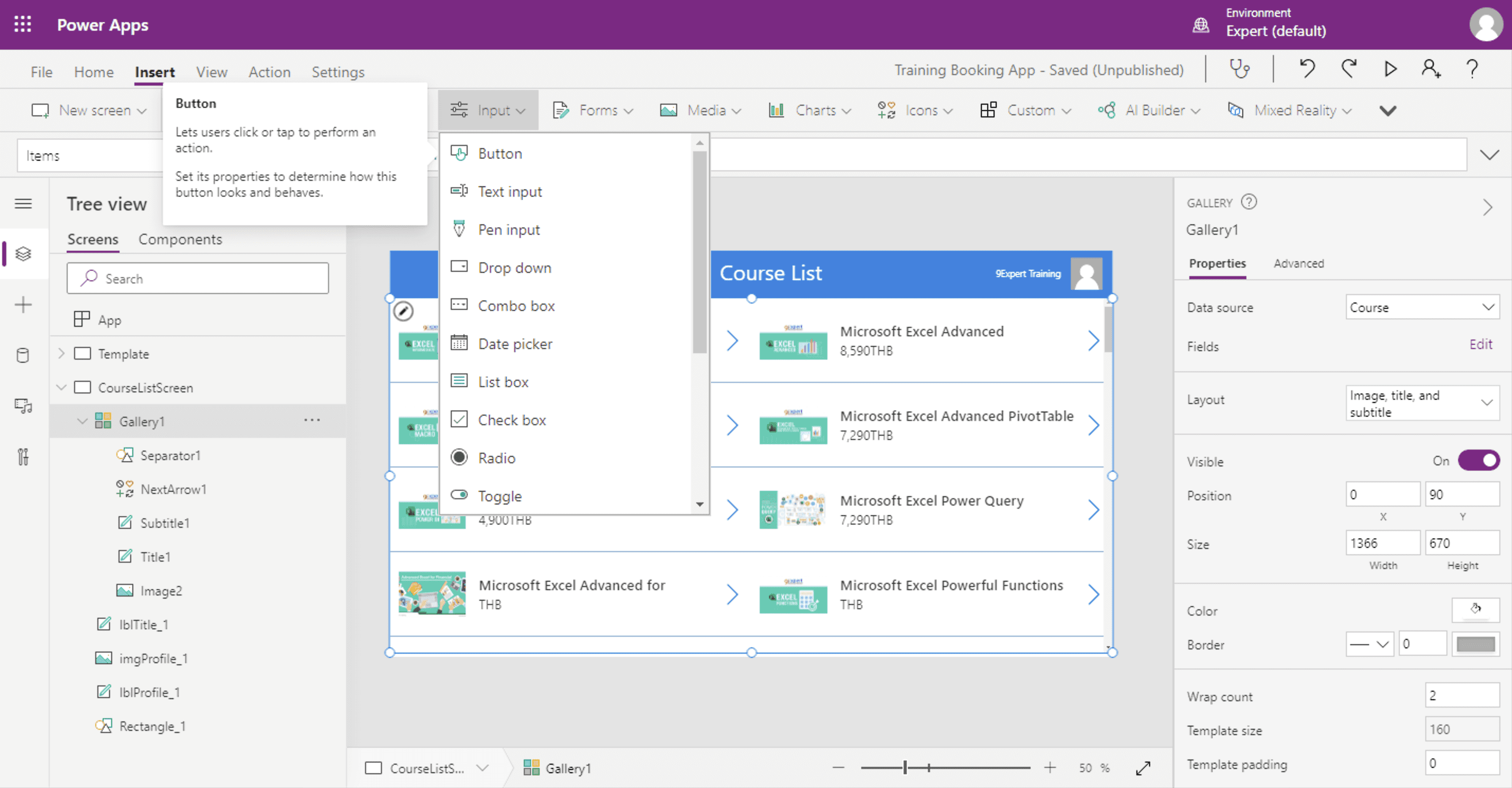Open the Data sources panel icon
1512x788 pixels.
[23, 355]
